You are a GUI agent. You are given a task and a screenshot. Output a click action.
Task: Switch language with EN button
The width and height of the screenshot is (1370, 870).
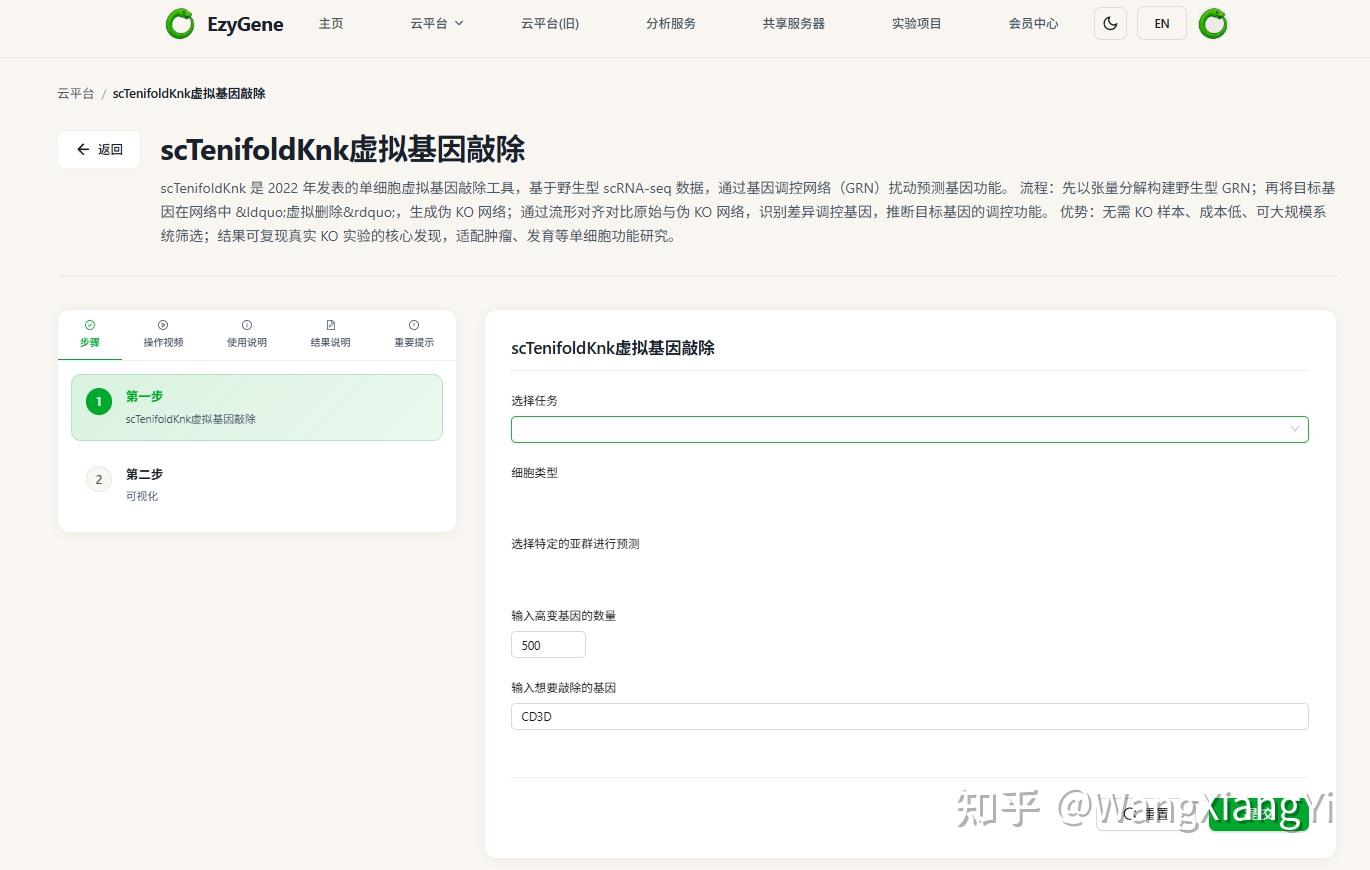click(1162, 23)
